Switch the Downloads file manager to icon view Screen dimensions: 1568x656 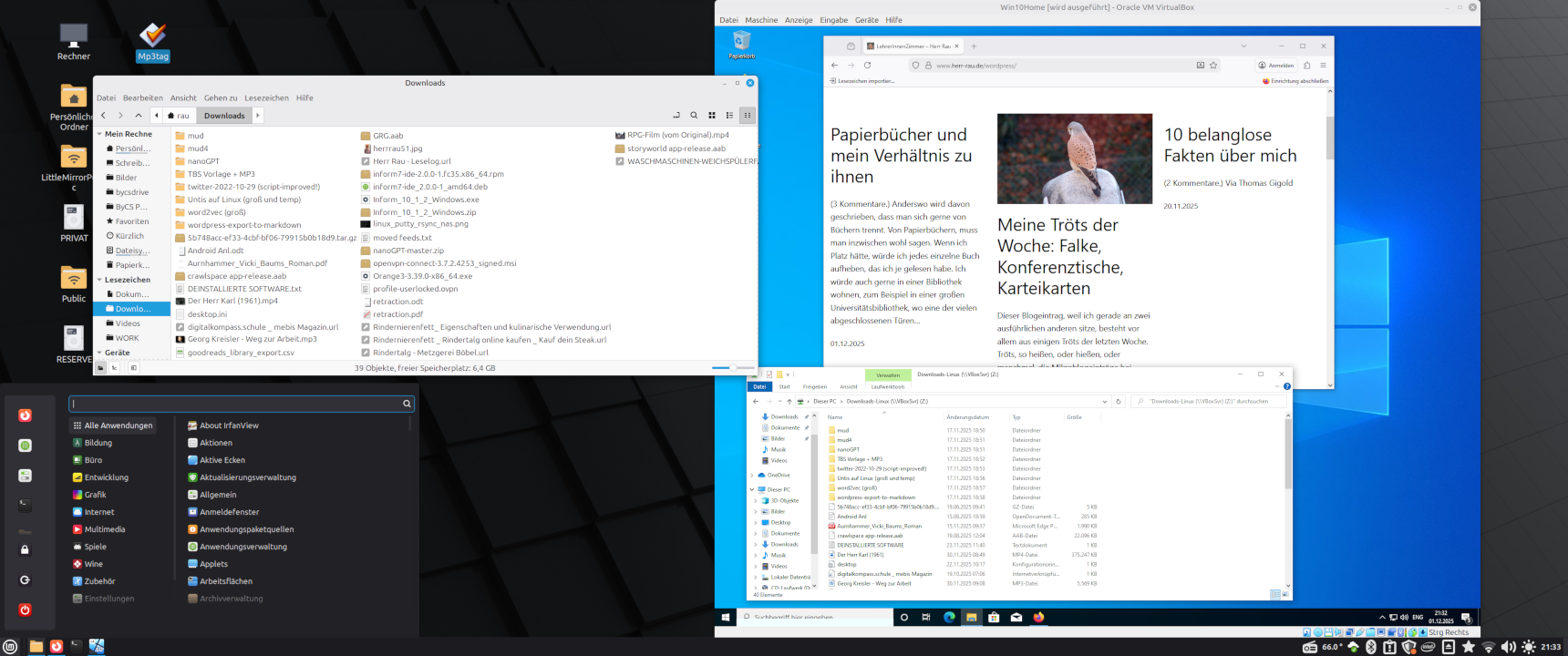coord(712,116)
